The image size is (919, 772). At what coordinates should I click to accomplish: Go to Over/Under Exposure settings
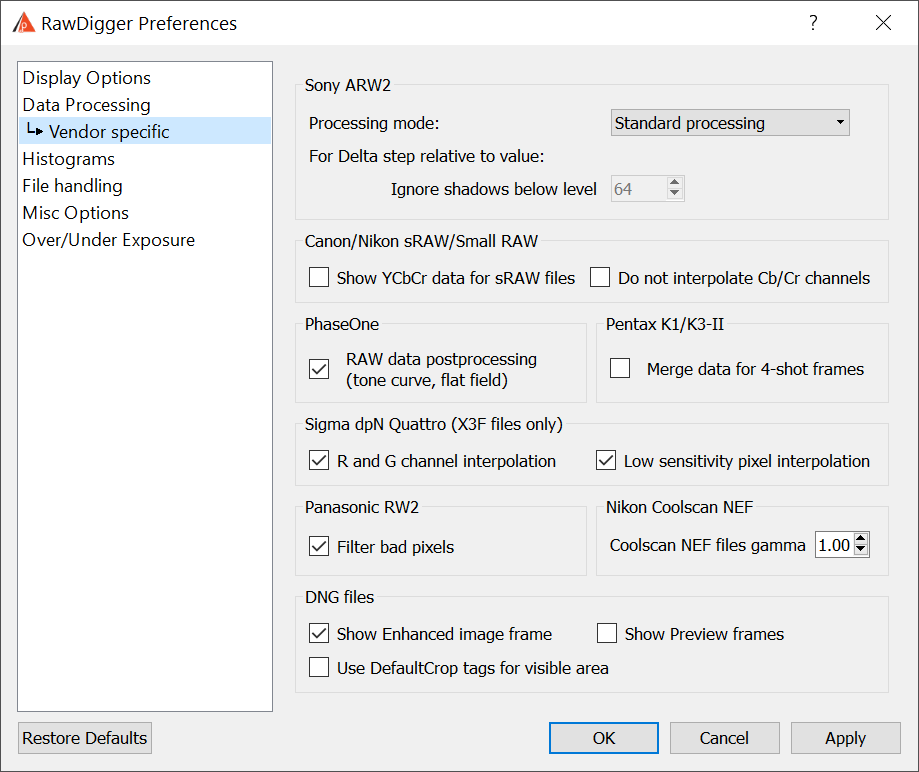pos(108,240)
